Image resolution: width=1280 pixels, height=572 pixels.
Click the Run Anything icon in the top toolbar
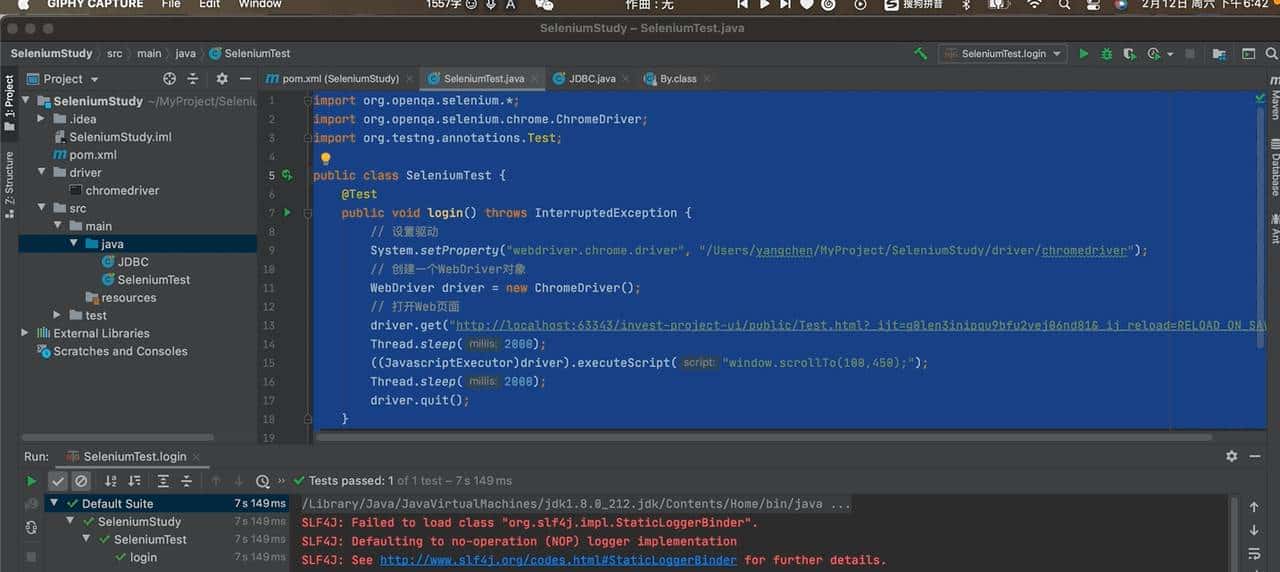point(1248,54)
